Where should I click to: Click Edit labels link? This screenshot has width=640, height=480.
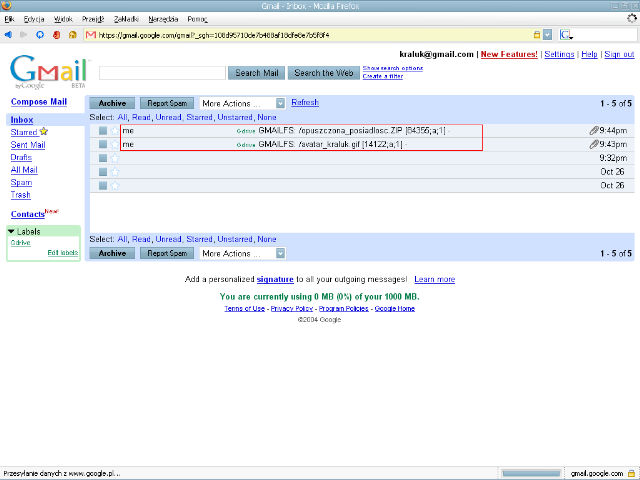[62, 253]
